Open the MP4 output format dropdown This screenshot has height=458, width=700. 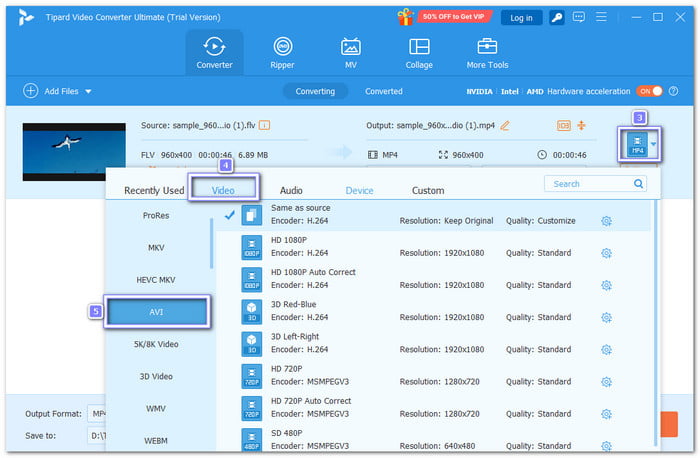pyautogui.click(x=653, y=144)
